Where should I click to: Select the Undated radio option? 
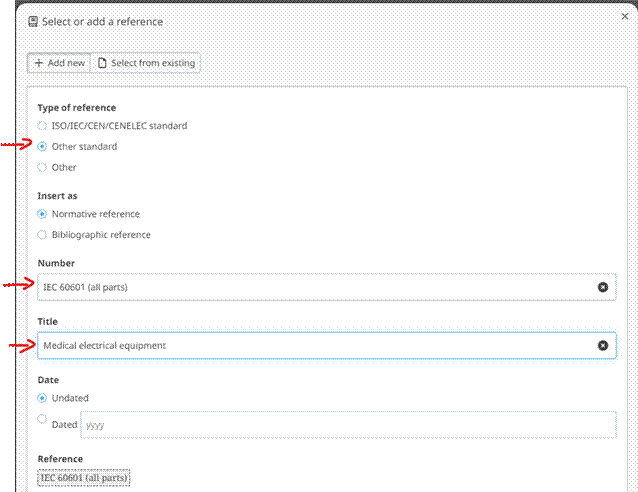click(42, 398)
